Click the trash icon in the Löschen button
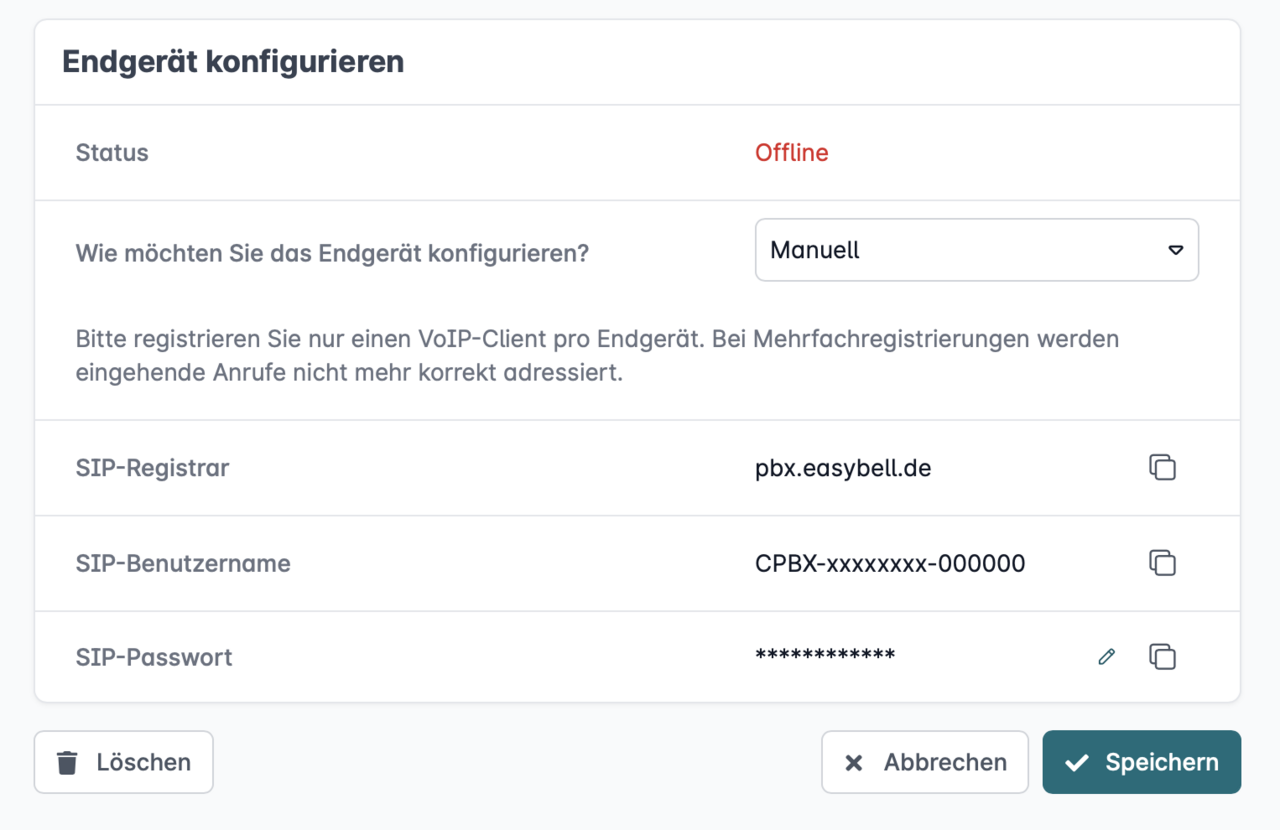 (67, 763)
